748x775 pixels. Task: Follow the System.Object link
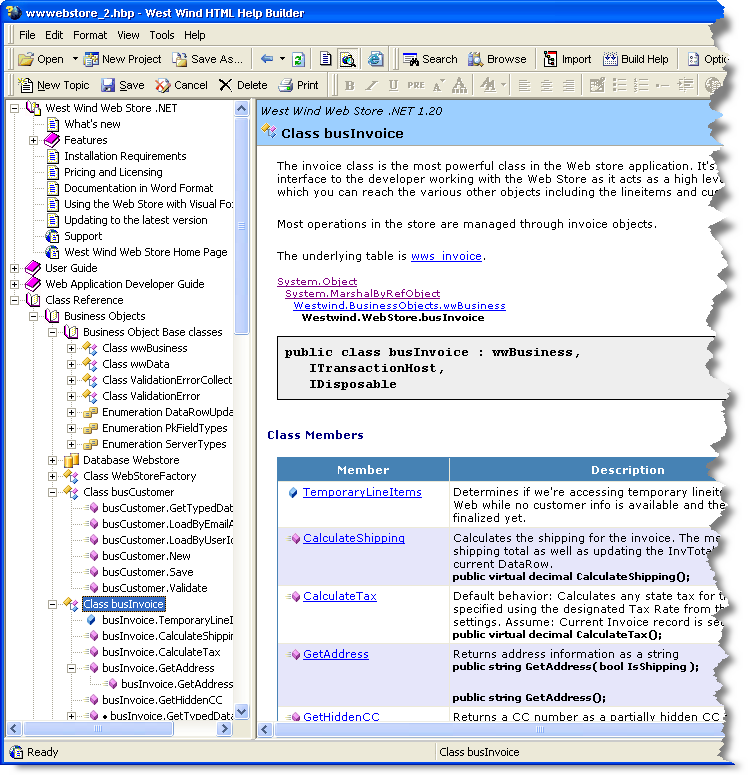click(x=317, y=281)
